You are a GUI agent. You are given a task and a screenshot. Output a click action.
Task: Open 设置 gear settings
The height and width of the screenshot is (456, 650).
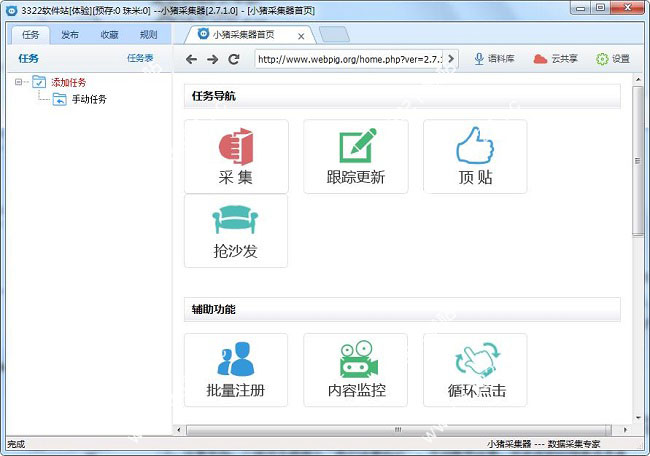(613, 59)
